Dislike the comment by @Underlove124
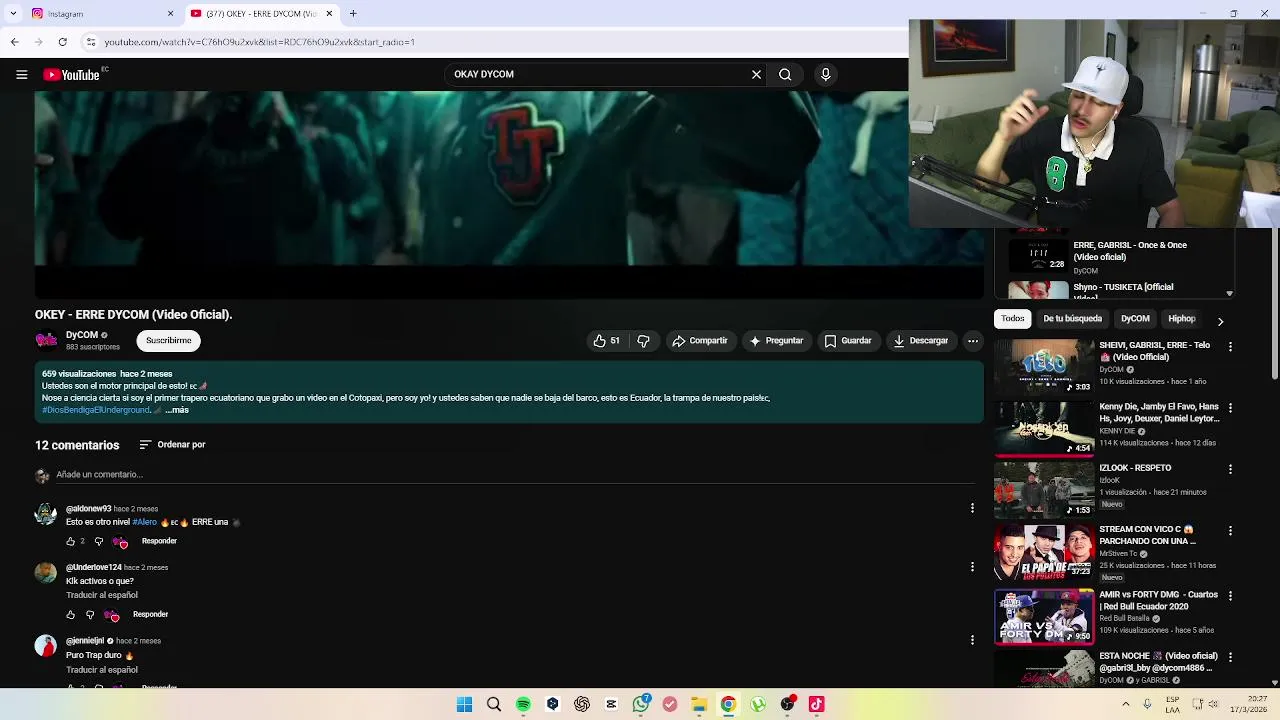Viewport: 1280px width, 720px height. coord(89,614)
